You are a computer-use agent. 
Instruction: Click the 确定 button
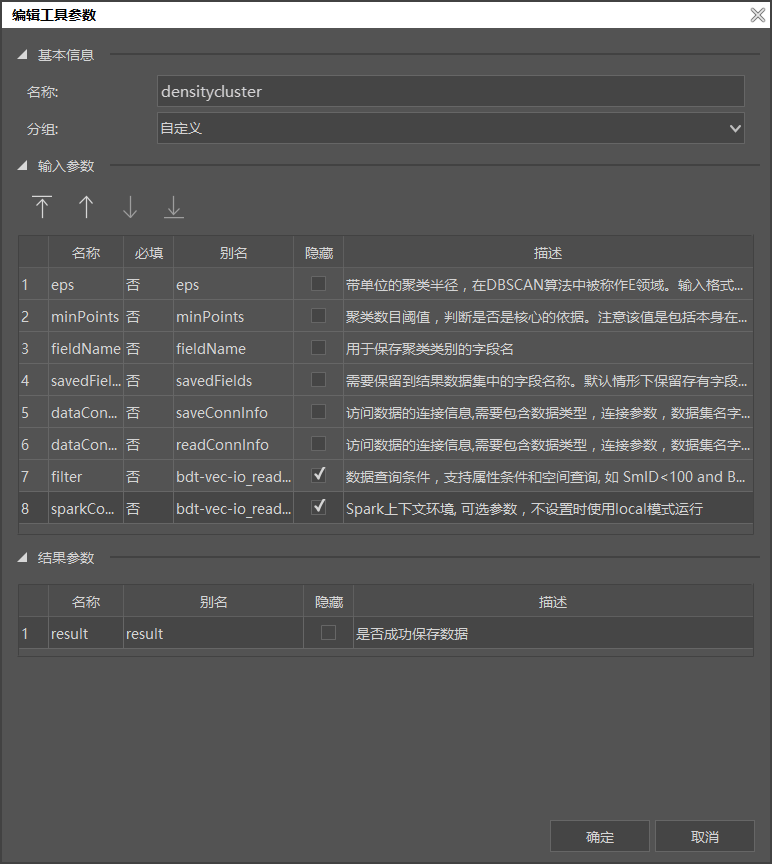(x=600, y=837)
